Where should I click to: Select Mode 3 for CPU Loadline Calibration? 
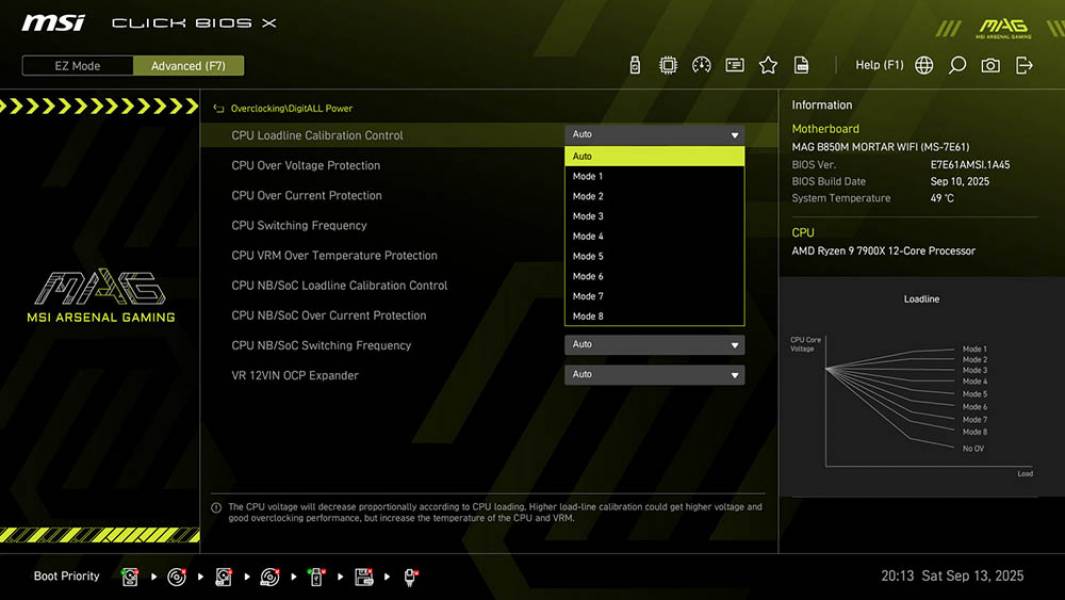655,215
